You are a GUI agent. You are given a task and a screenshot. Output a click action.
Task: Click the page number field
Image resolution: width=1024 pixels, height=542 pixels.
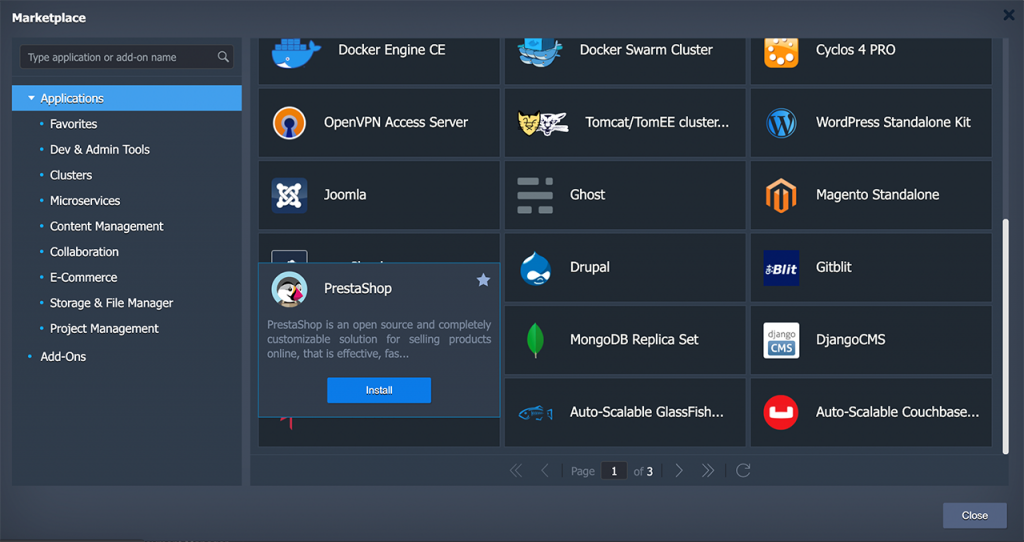click(614, 471)
